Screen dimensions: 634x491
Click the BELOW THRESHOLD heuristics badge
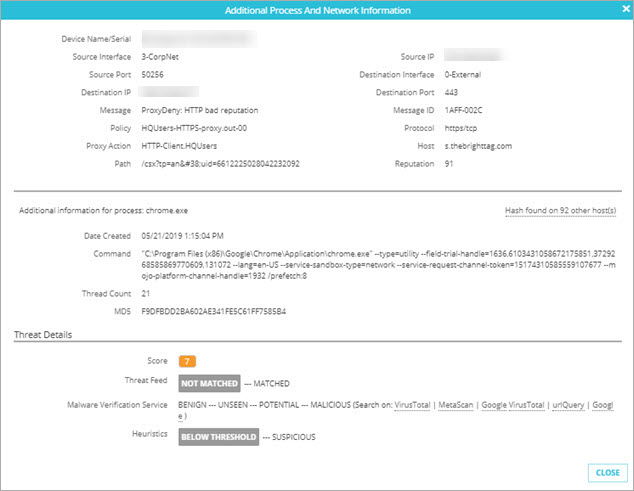(219, 437)
